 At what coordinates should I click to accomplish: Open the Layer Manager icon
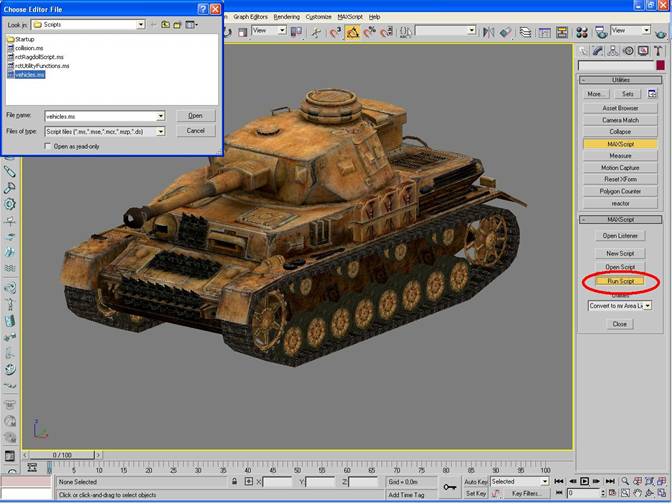point(525,32)
